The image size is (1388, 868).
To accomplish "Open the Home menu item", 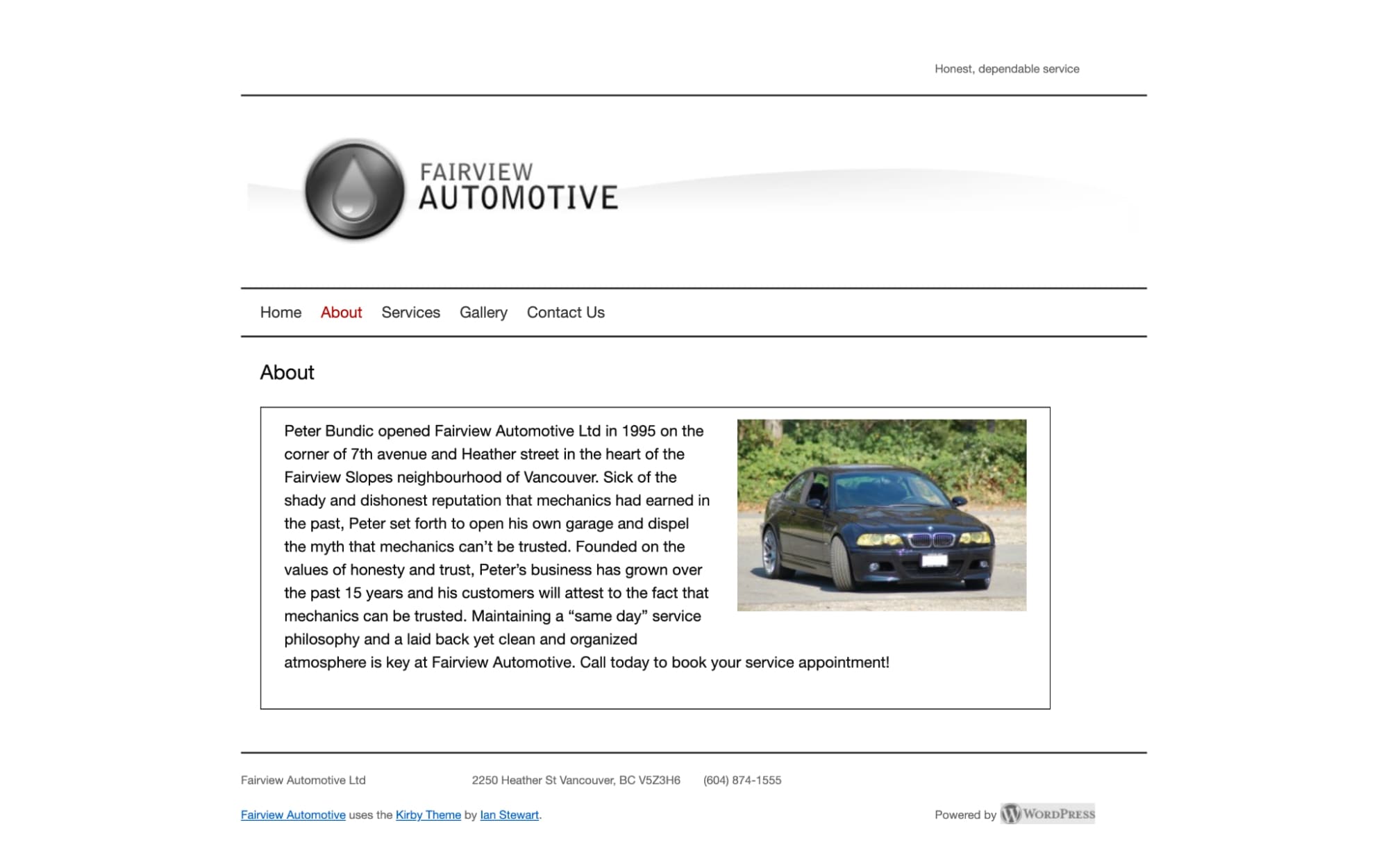I will tap(281, 312).
